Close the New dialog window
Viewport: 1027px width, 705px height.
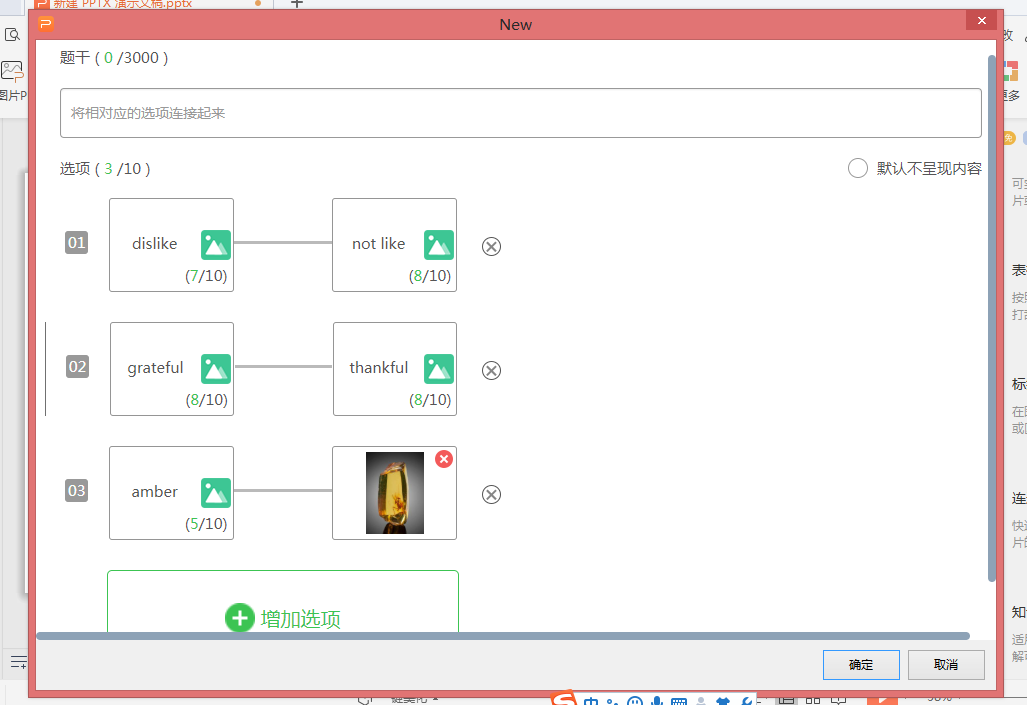pos(981,20)
